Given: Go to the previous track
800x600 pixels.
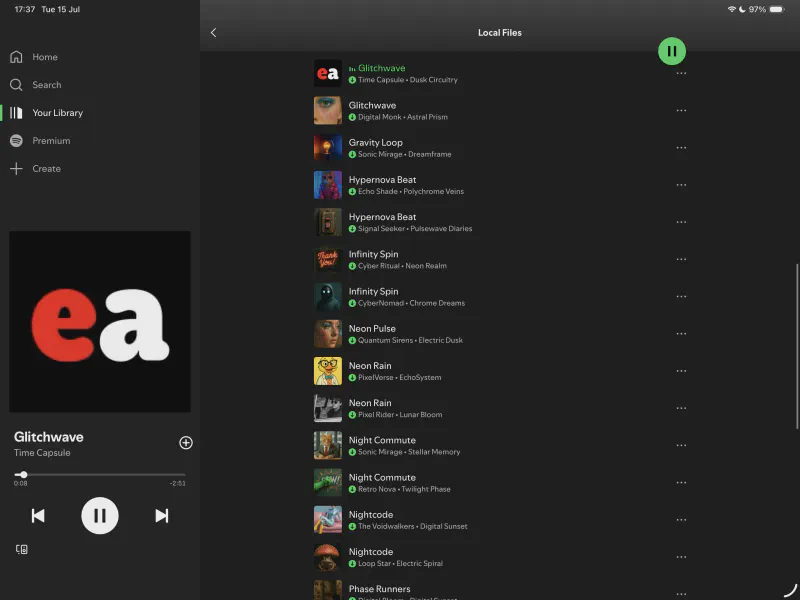Looking at the screenshot, I should pos(38,516).
